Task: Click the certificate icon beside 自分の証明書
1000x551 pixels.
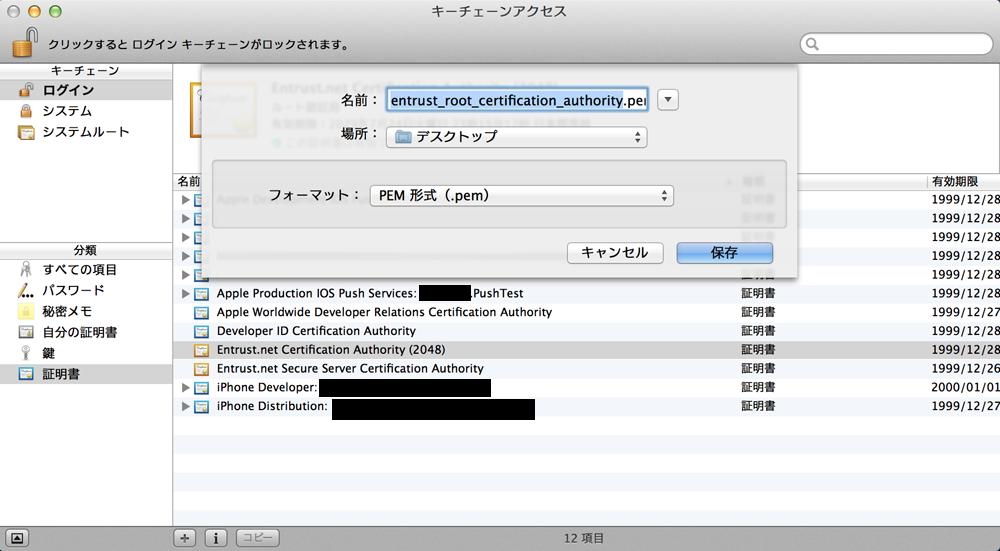Action: tap(26, 332)
